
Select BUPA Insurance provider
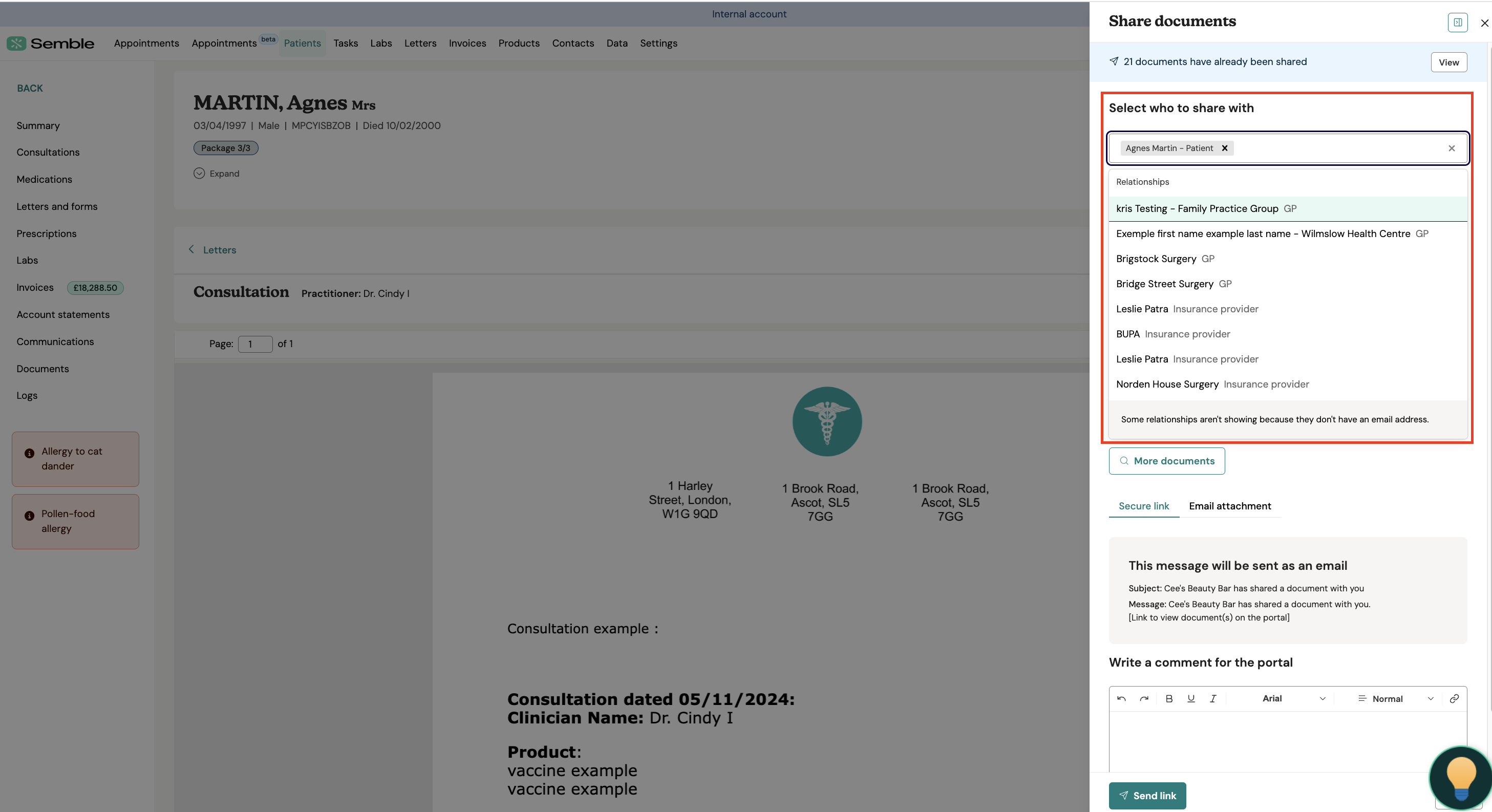[x=1288, y=334]
